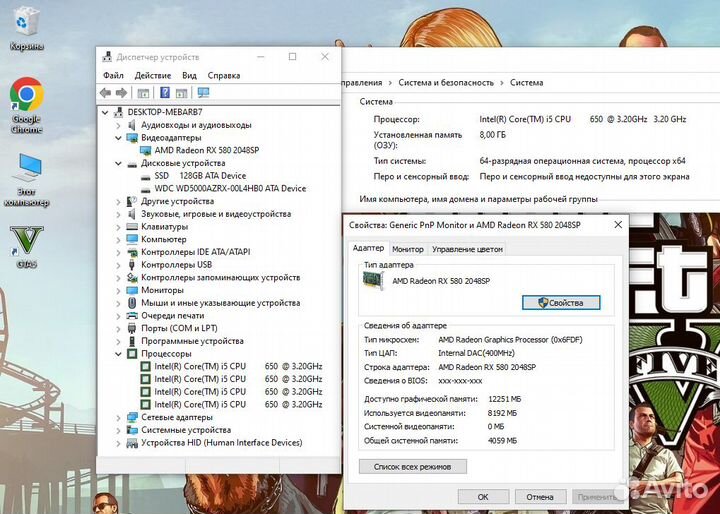720x514 pixels.
Task: Expand the Другие устройства category
Action: pos(118,201)
